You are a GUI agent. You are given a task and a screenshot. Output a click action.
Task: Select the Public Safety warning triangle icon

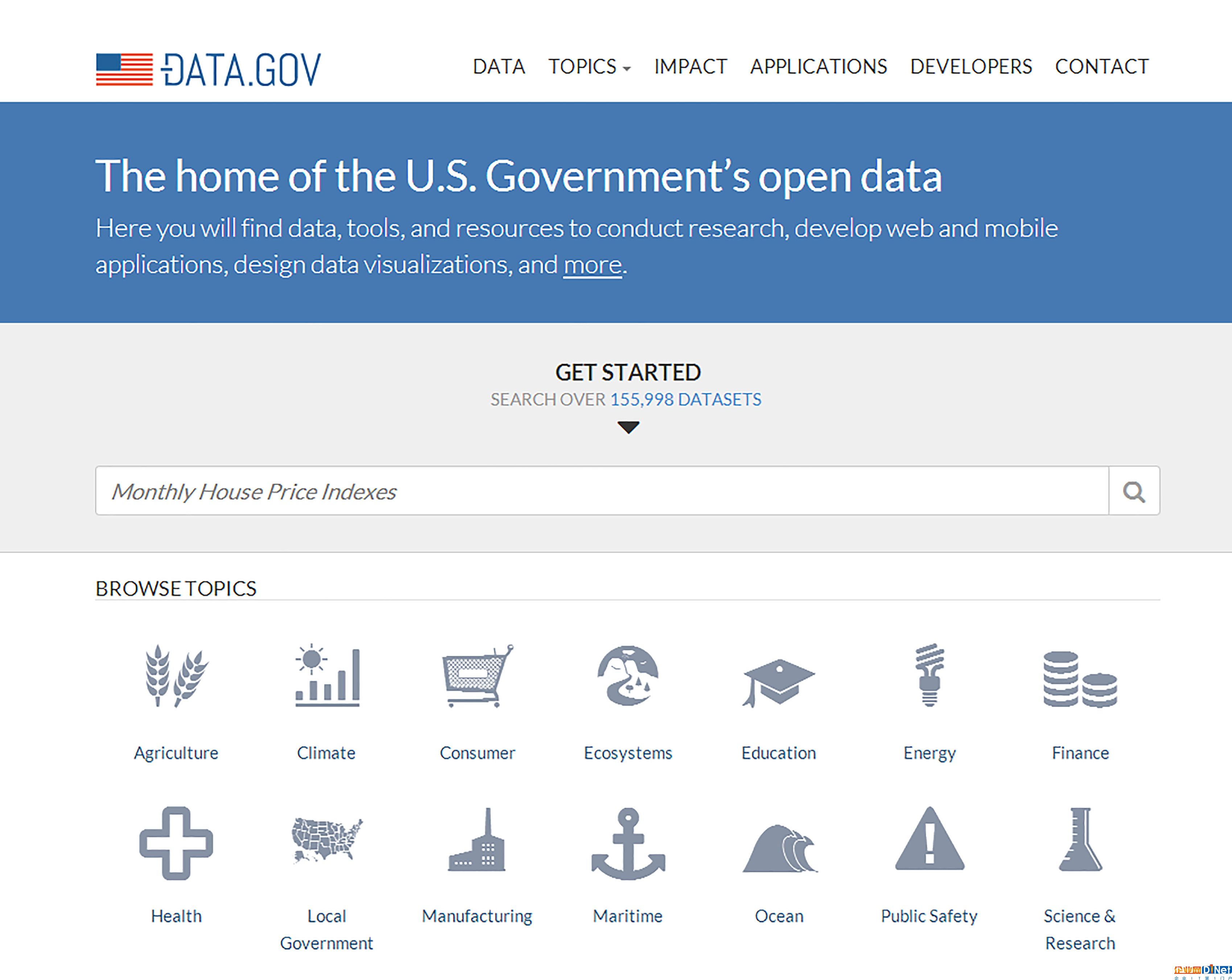coord(930,838)
